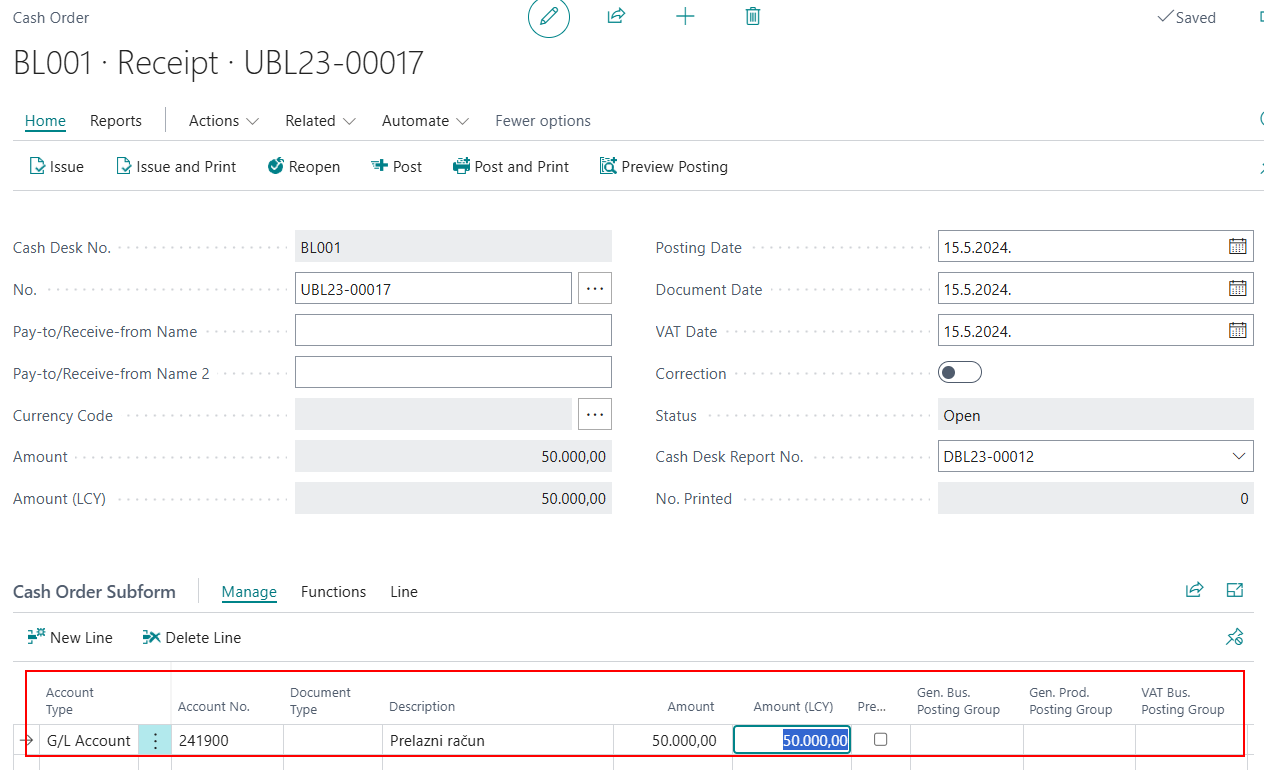Click Pay-to/Receive-from Name 2 input field

coord(453,372)
